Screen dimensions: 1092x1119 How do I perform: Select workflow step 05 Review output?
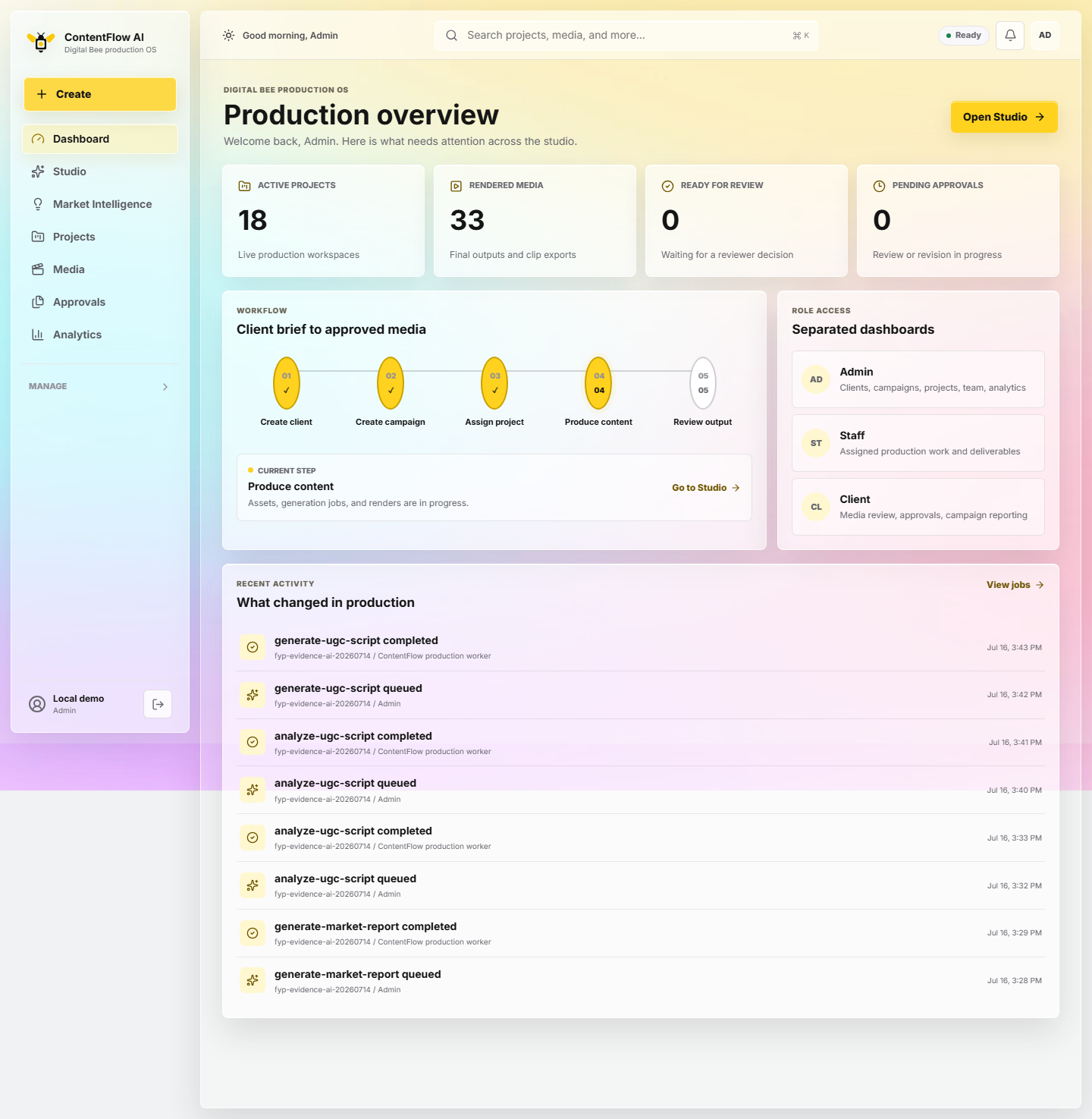703,383
